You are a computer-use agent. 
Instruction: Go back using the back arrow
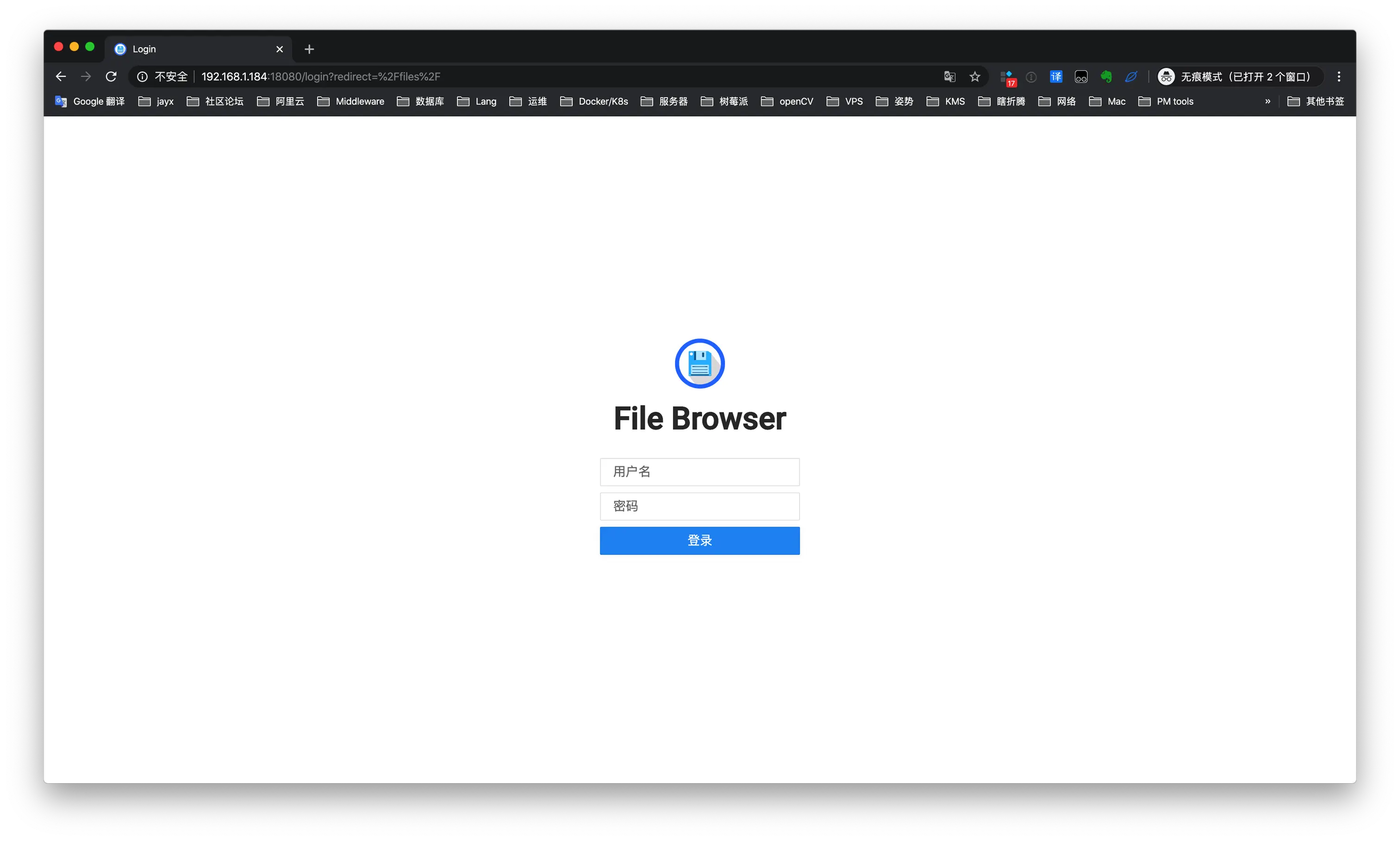[x=61, y=76]
